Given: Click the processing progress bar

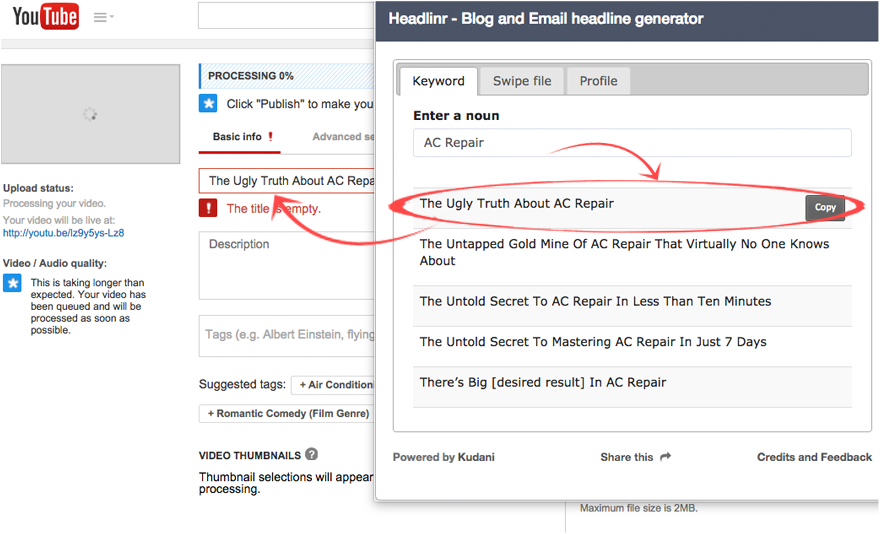Looking at the screenshot, I should click(287, 76).
